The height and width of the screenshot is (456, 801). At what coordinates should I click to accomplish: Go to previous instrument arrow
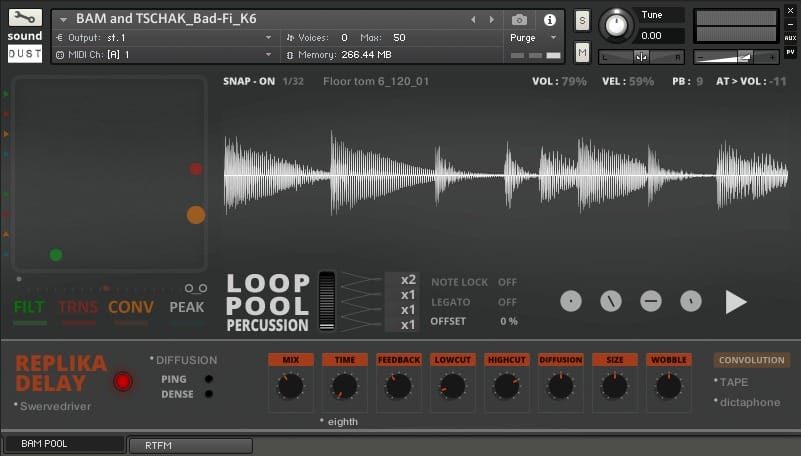(x=473, y=20)
